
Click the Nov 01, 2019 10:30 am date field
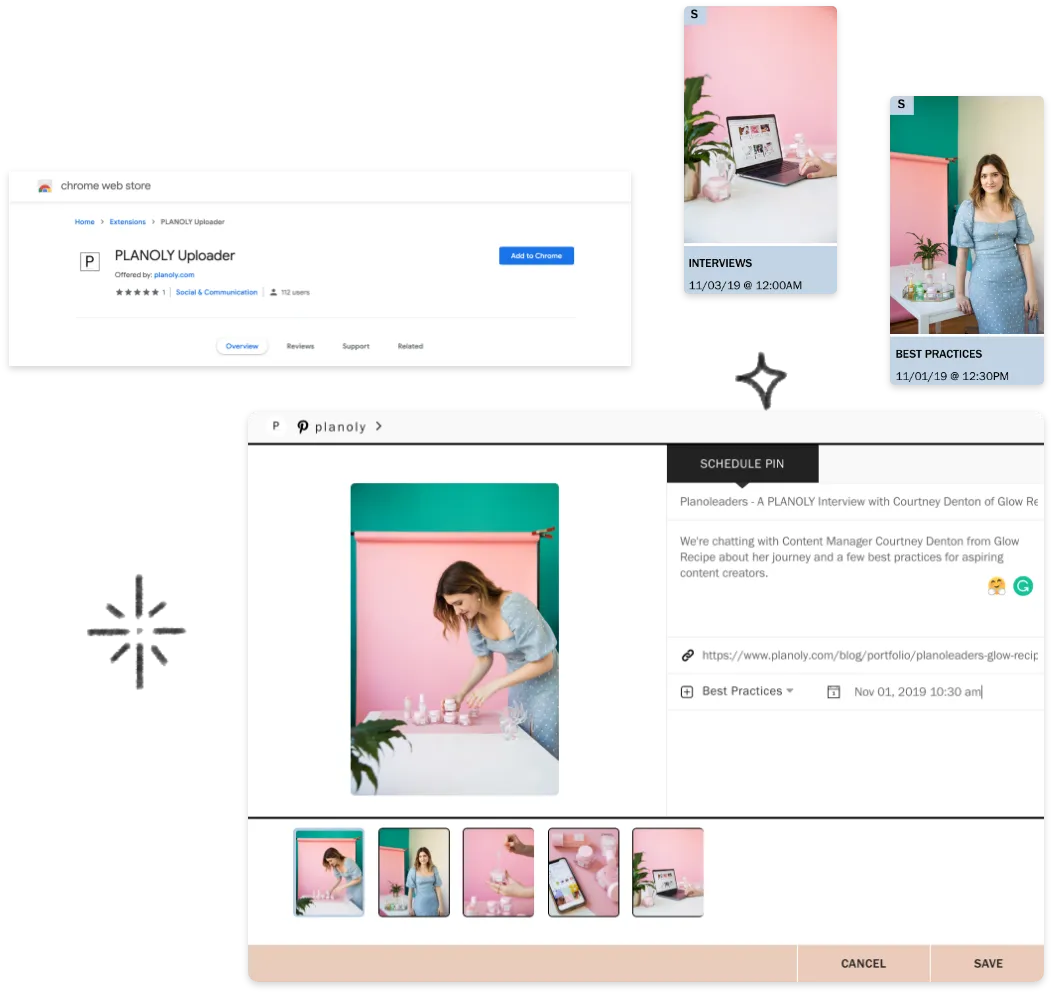click(x=917, y=692)
